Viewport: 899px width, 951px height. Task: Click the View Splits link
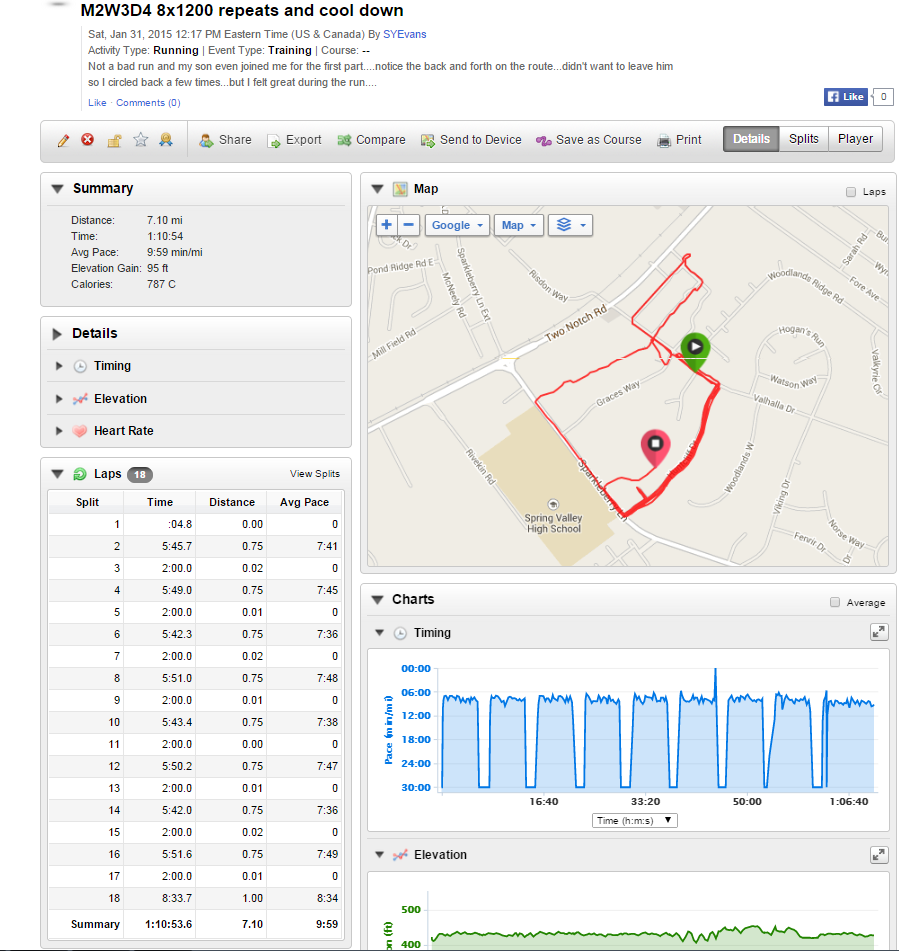point(314,474)
